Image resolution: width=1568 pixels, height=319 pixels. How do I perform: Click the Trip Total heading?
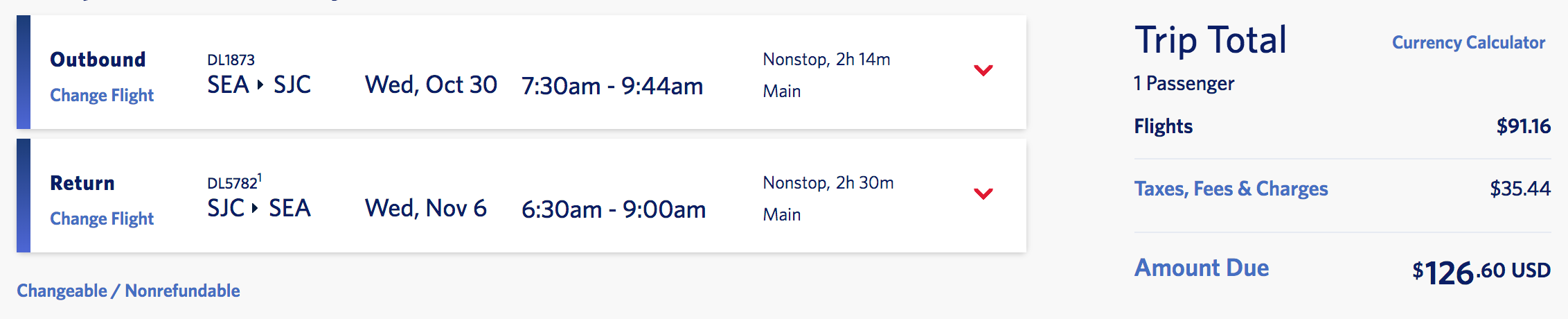point(1210,40)
